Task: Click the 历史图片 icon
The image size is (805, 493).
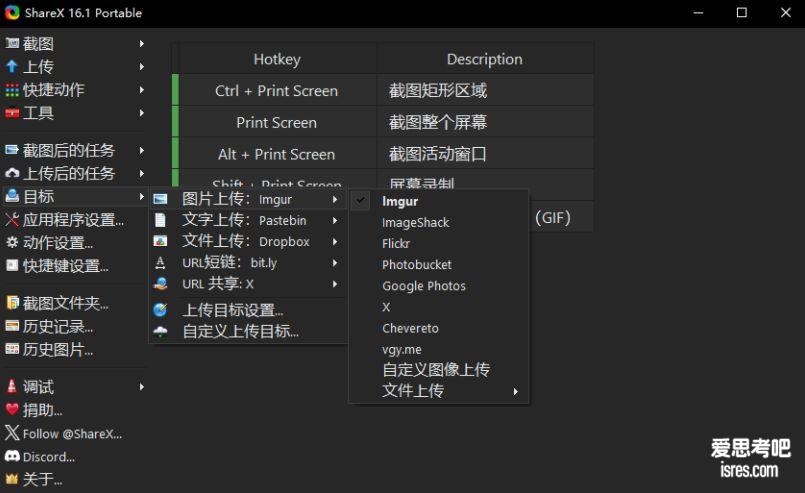Action: pos(12,349)
